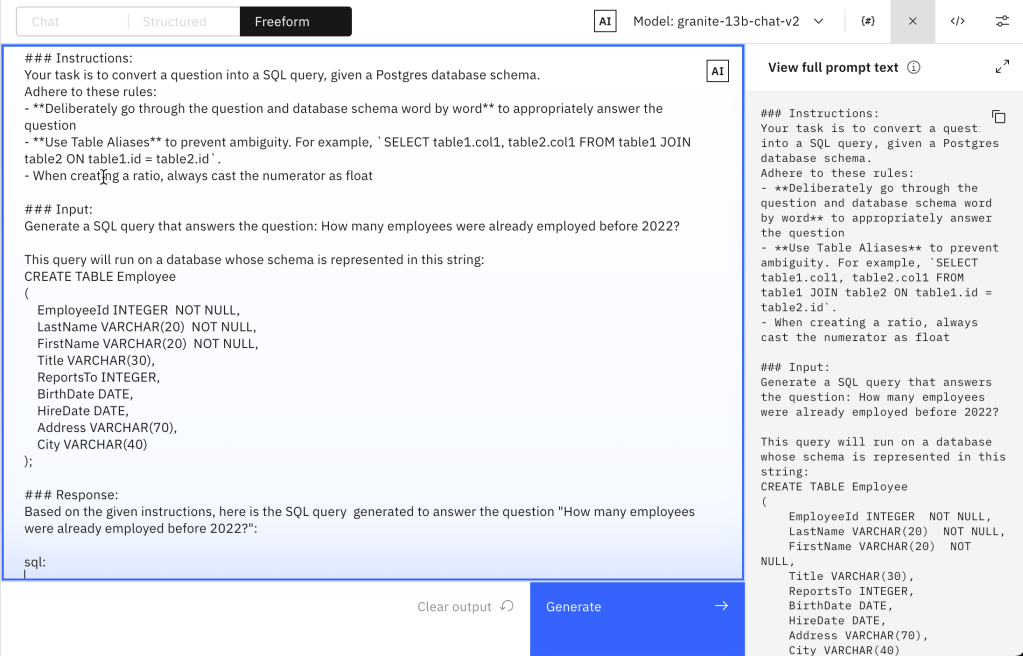Click the '### Input:' line in editor

(x=59, y=209)
